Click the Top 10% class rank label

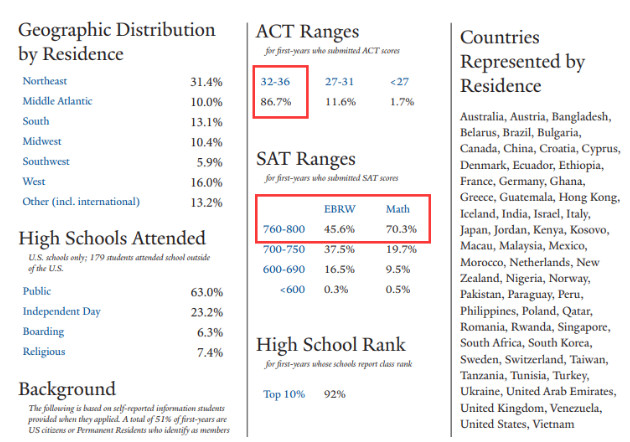(282, 394)
